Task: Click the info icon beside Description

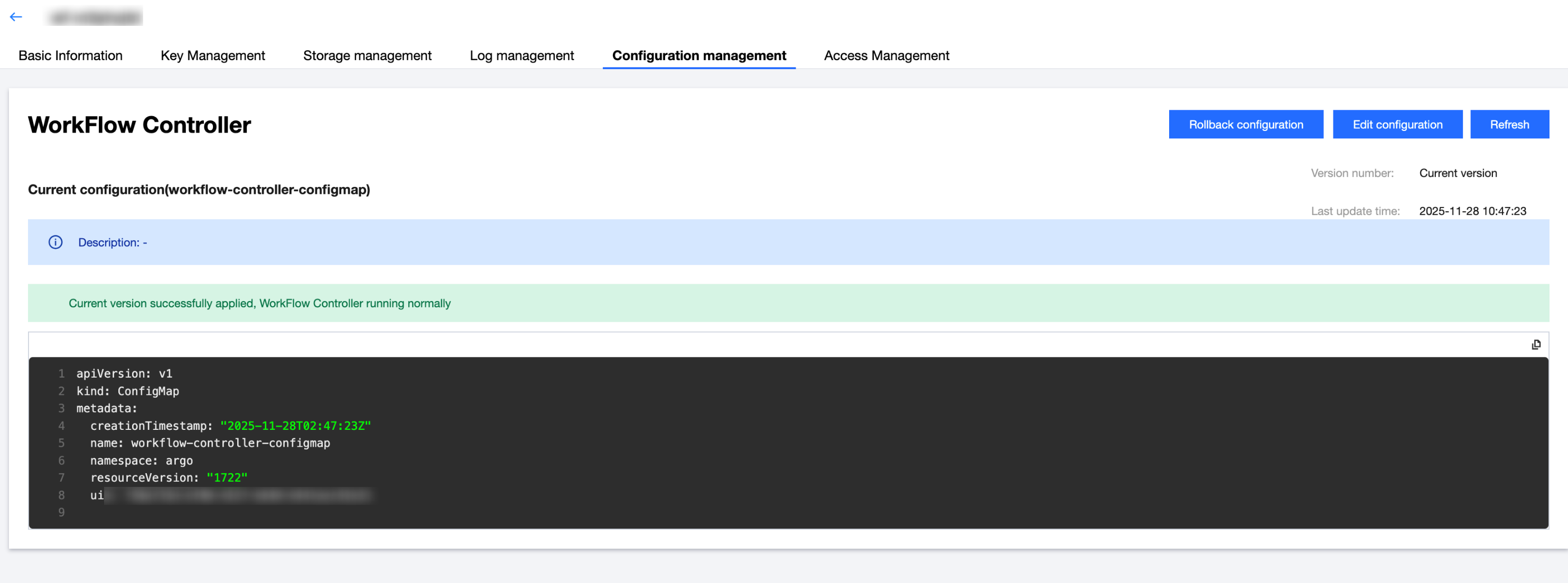Action: [x=55, y=242]
